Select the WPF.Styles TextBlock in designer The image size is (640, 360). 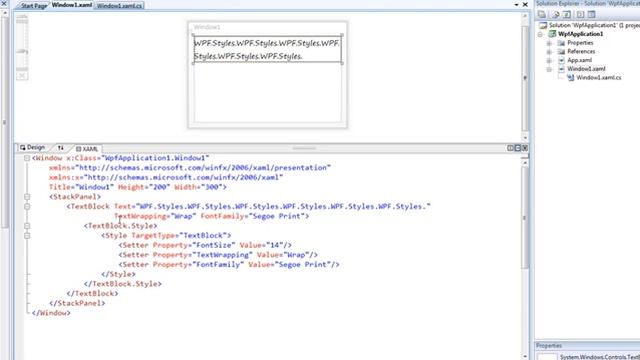click(267, 49)
